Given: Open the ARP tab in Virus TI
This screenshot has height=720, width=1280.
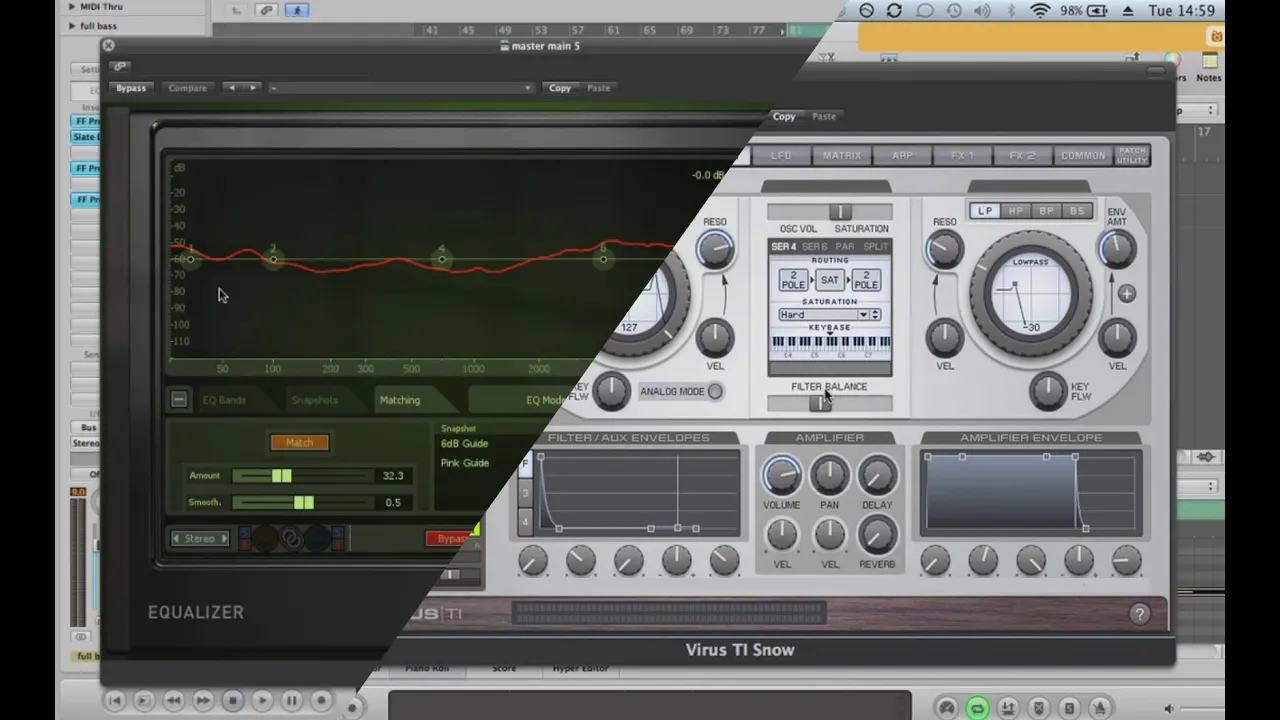Looking at the screenshot, I should (x=902, y=156).
